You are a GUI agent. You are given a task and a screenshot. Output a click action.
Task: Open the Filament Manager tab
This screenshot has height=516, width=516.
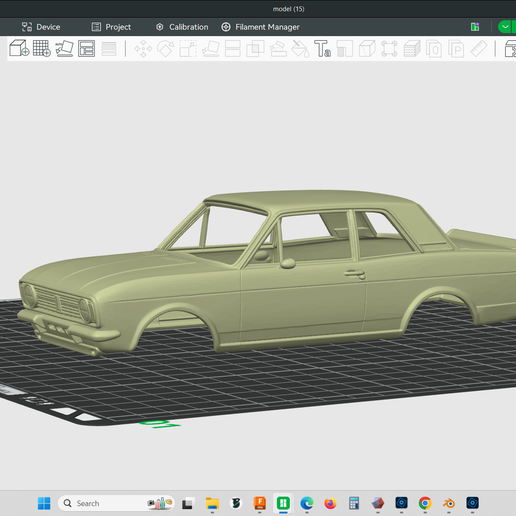point(260,27)
